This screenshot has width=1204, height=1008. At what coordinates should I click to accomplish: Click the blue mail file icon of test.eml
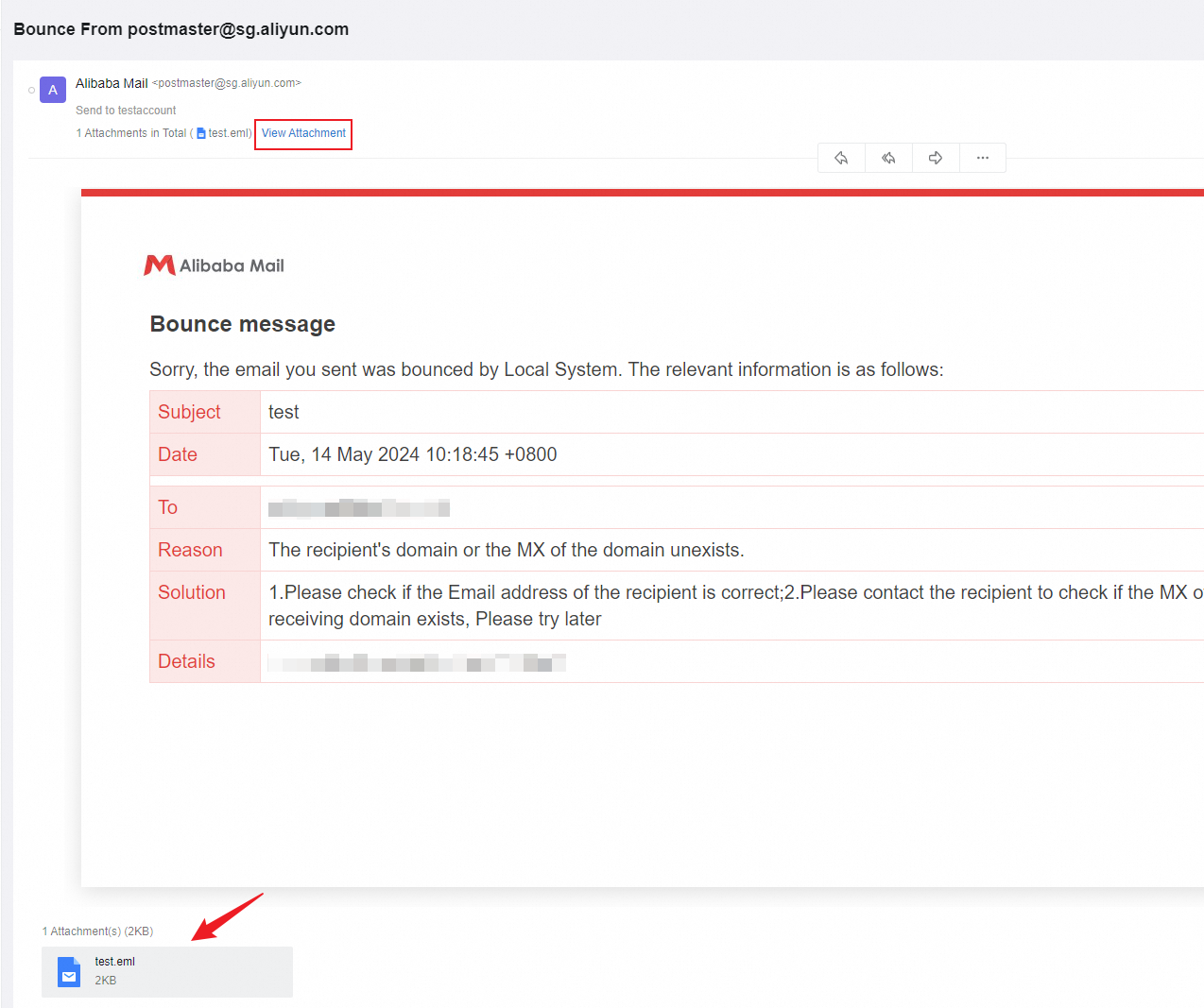pyautogui.click(x=69, y=971)
